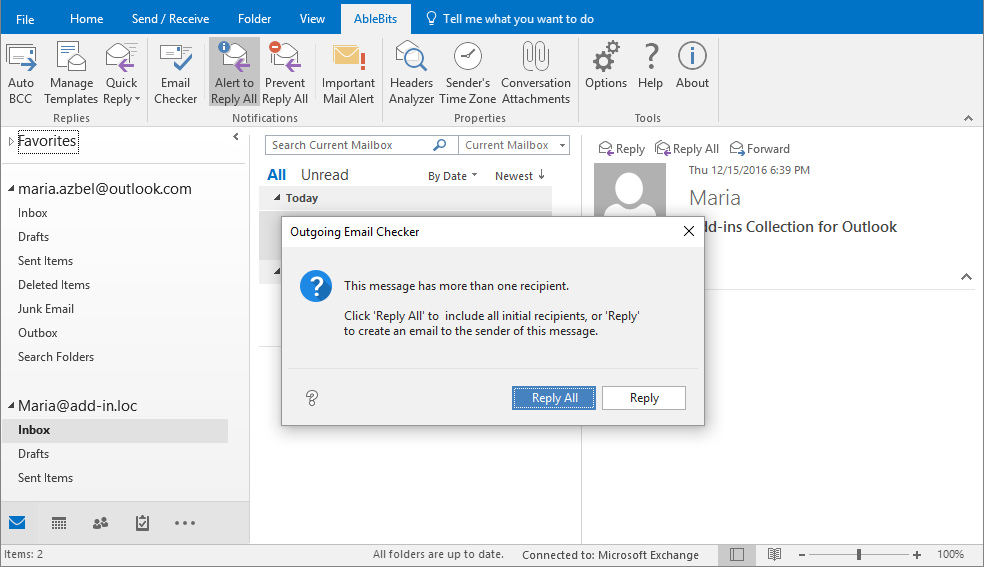Switch to the View tab
The width and height of the screenshot is (984, 567).
[x=312, y=19]
